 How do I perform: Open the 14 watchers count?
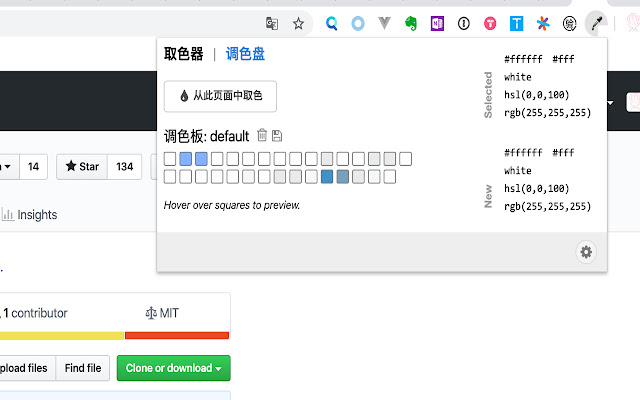coord(33,167)
